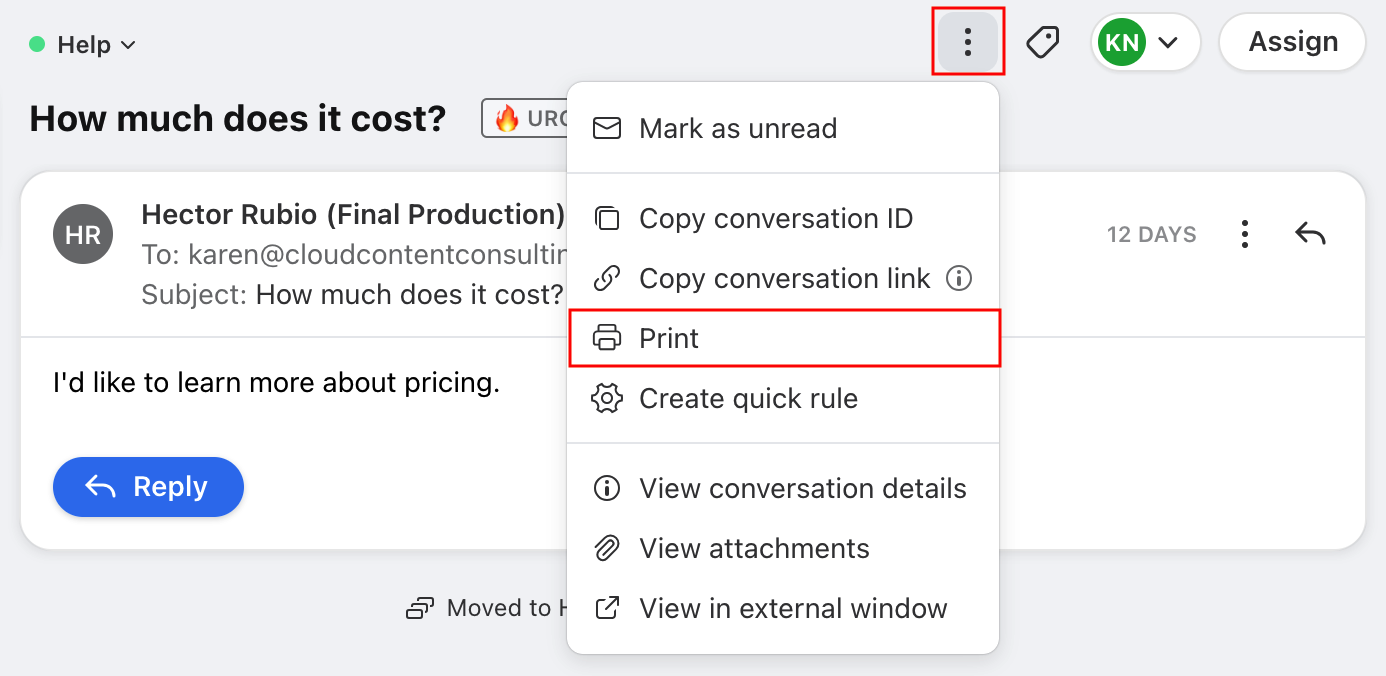The width and height of the screenshot is (1386, 676).
Task: Click the envelope icon for Mark as unread
Action: (606, 128)
